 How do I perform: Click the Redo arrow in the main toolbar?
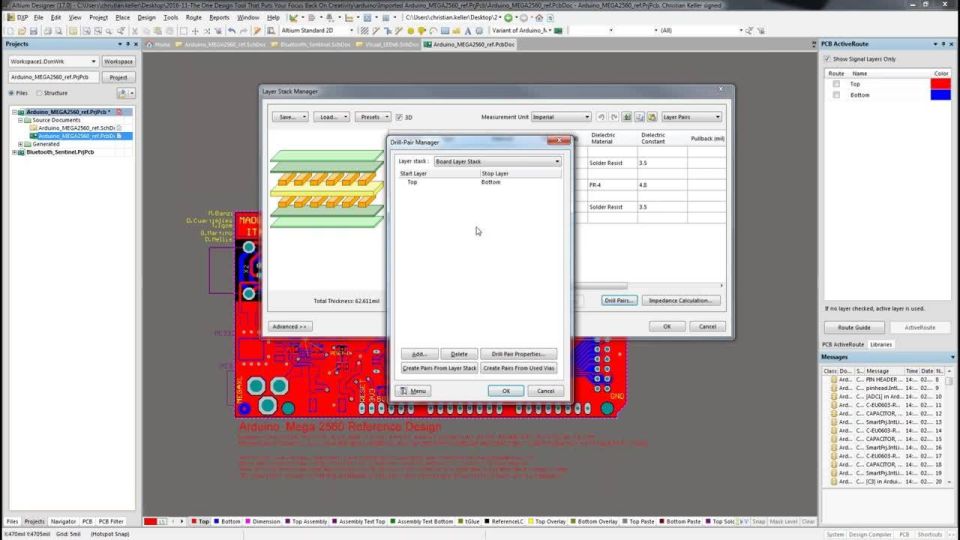(243, 31)
